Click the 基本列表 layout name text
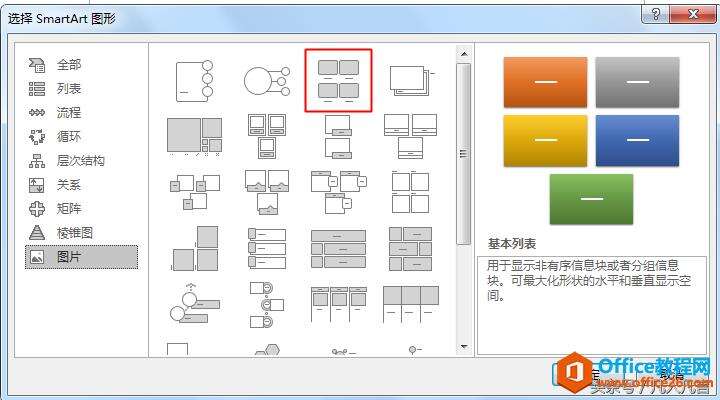 point(512,244)
